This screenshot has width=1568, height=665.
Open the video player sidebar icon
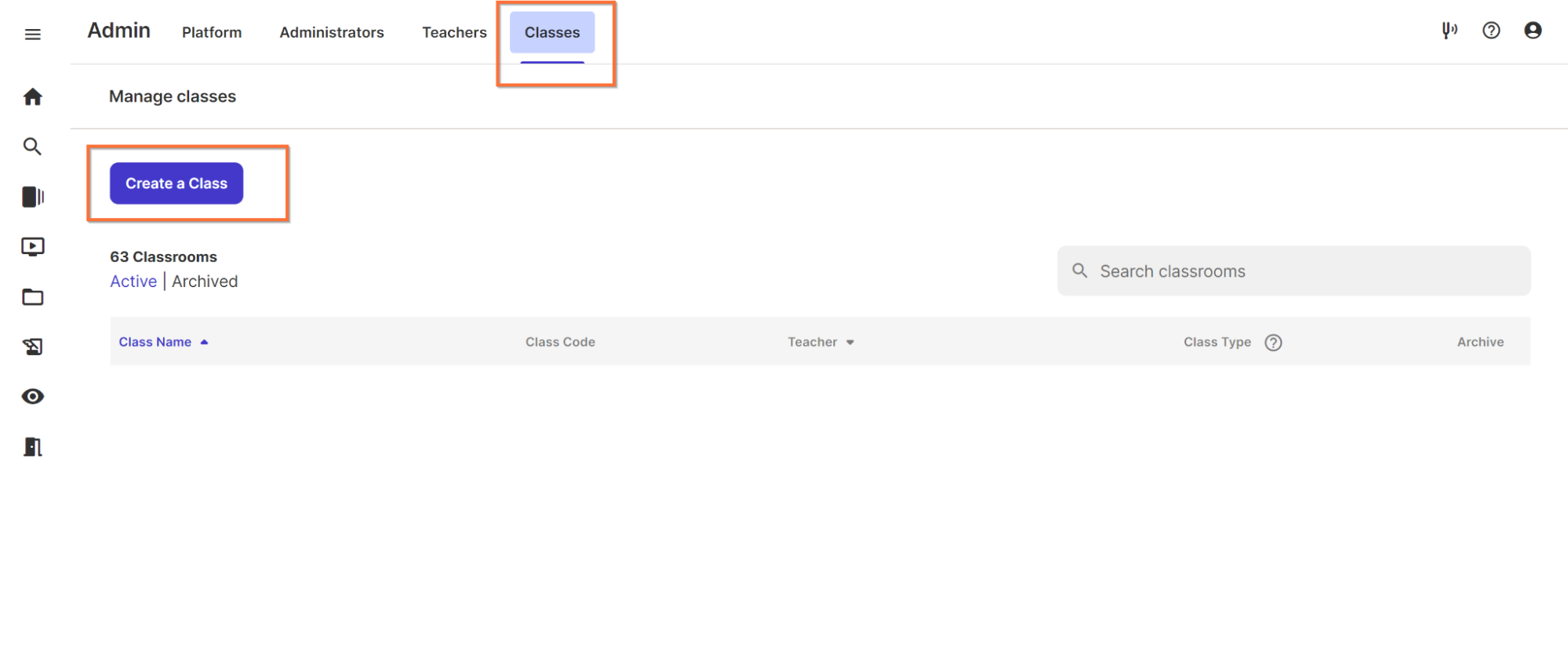click(x=32, y=247)
